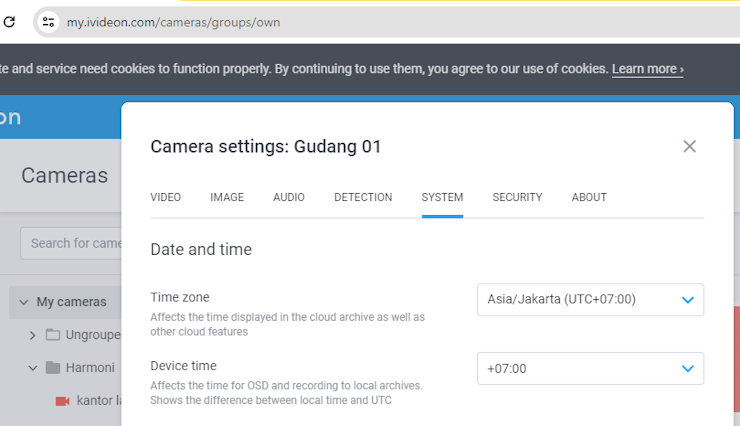This screenshot has height=426, width=740.
Task: Select the Harmoni folder icon
Action: (x=53, y=368)
